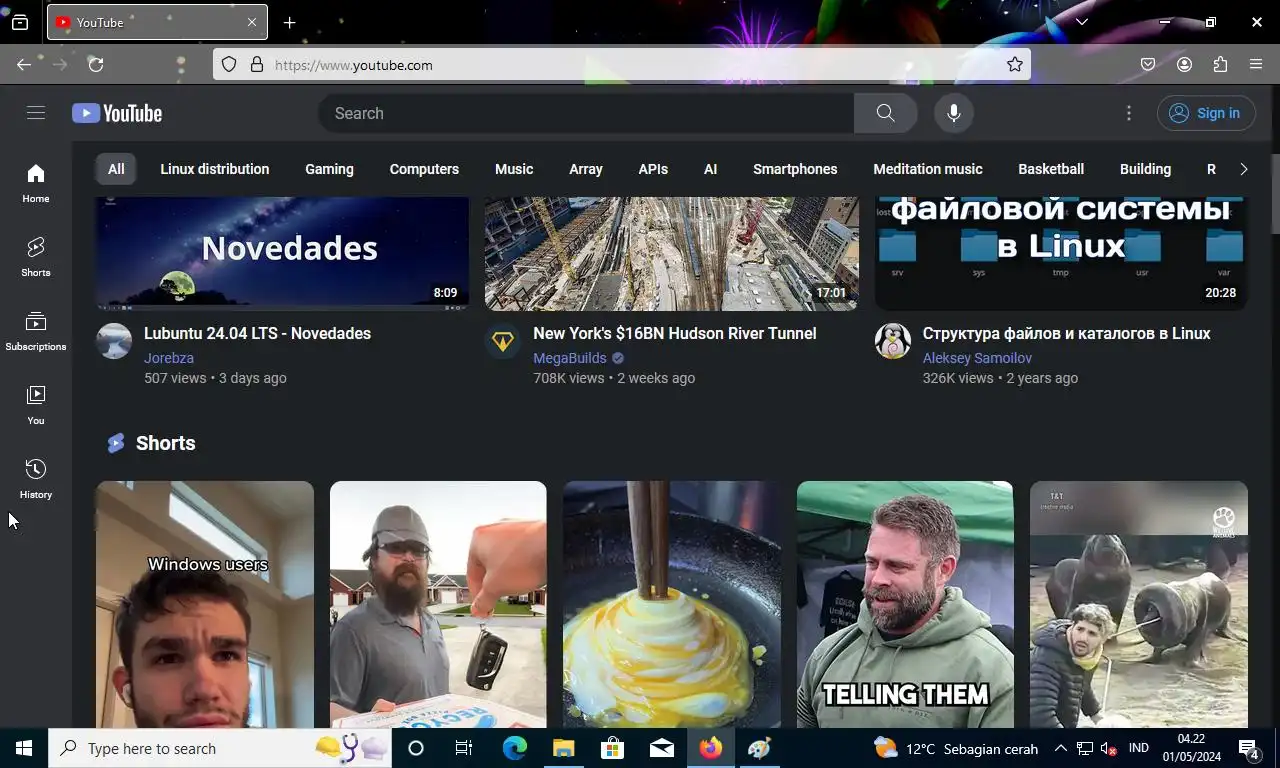Show more category chips with arrow
Screen dimensions: 1280x768
(x=1243, y=169)
